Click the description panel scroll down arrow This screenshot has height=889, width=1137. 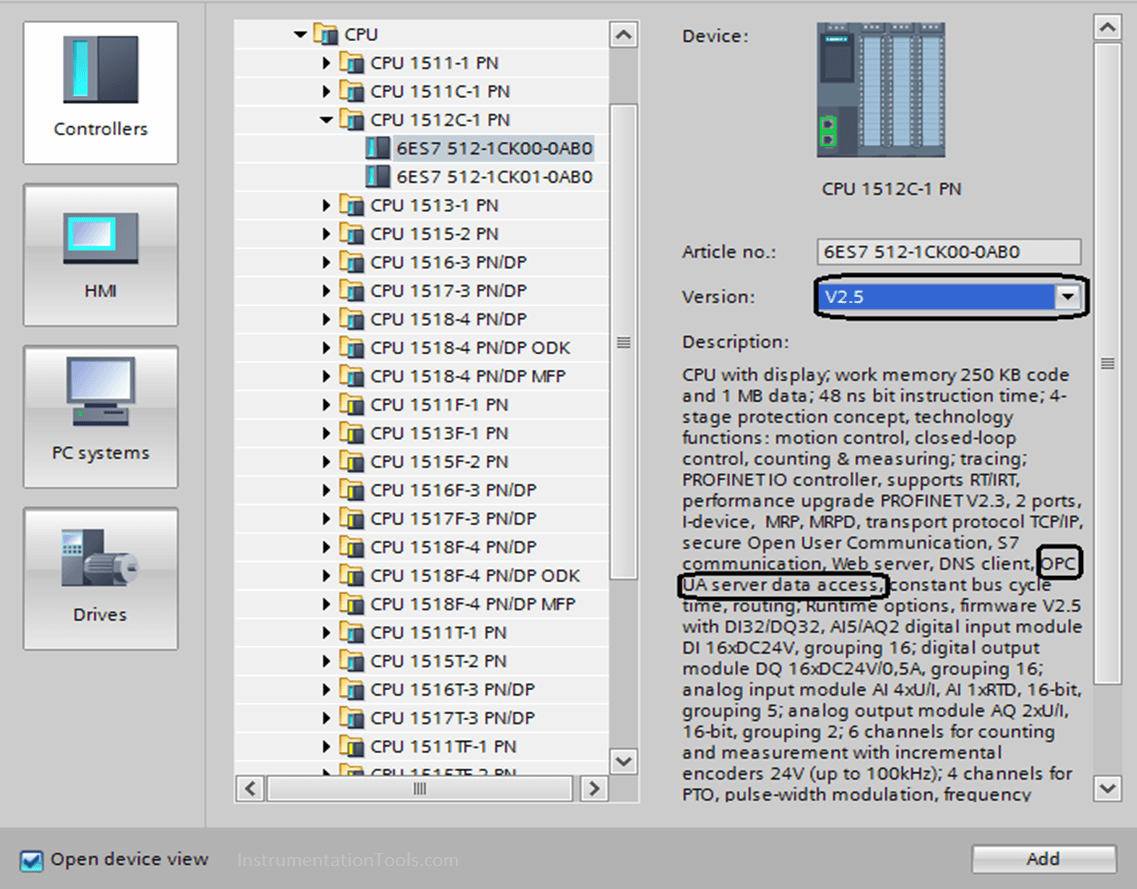1107,787
